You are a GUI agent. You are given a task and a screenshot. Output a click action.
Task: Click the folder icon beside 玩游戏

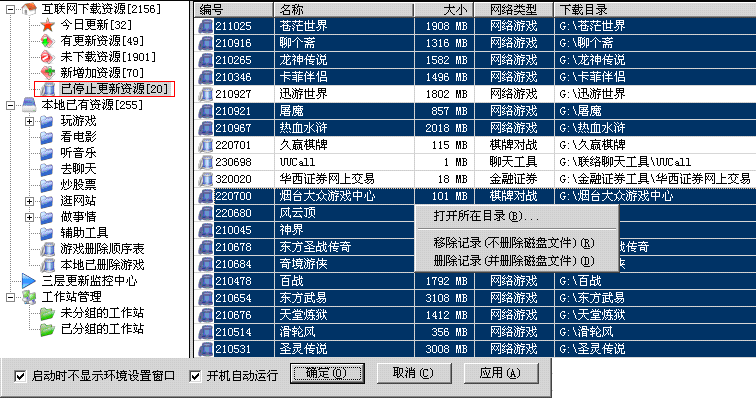click(47, 121)
